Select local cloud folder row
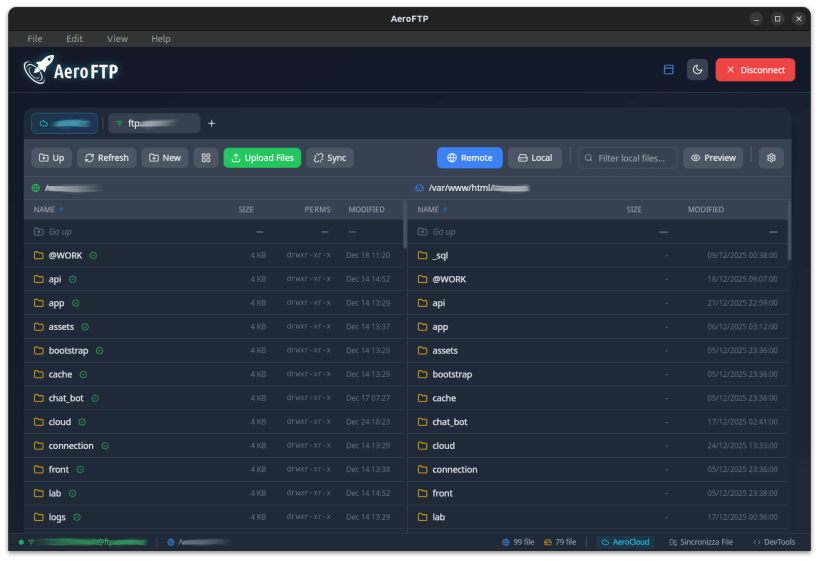Screen dimensions: 819x561 point(598,446)
